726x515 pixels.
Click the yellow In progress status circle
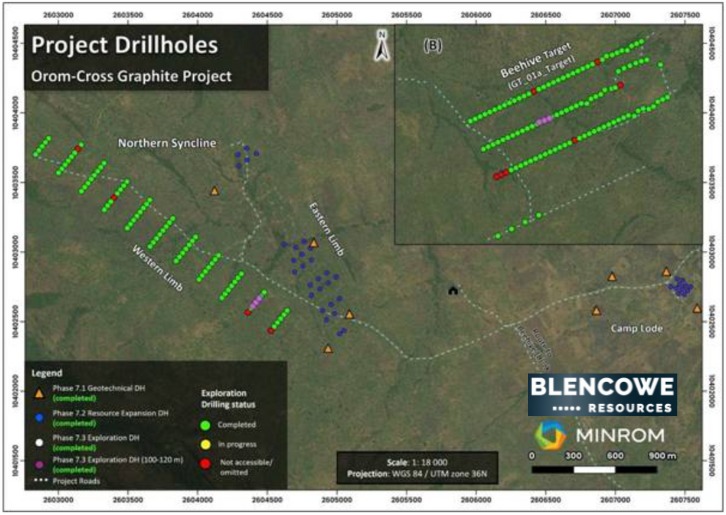pos(206,445)
